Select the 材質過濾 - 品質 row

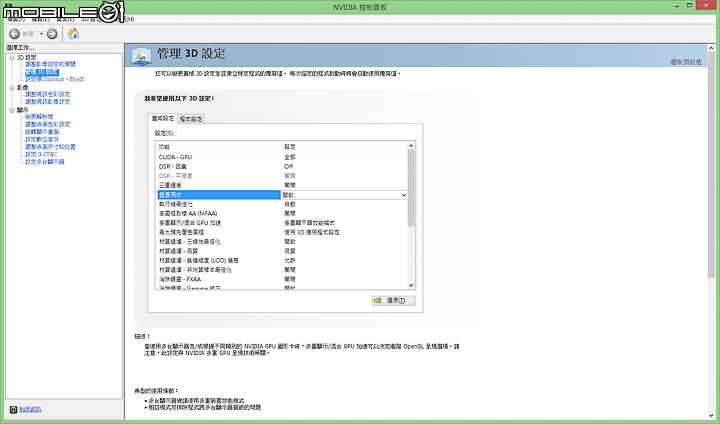282,251
